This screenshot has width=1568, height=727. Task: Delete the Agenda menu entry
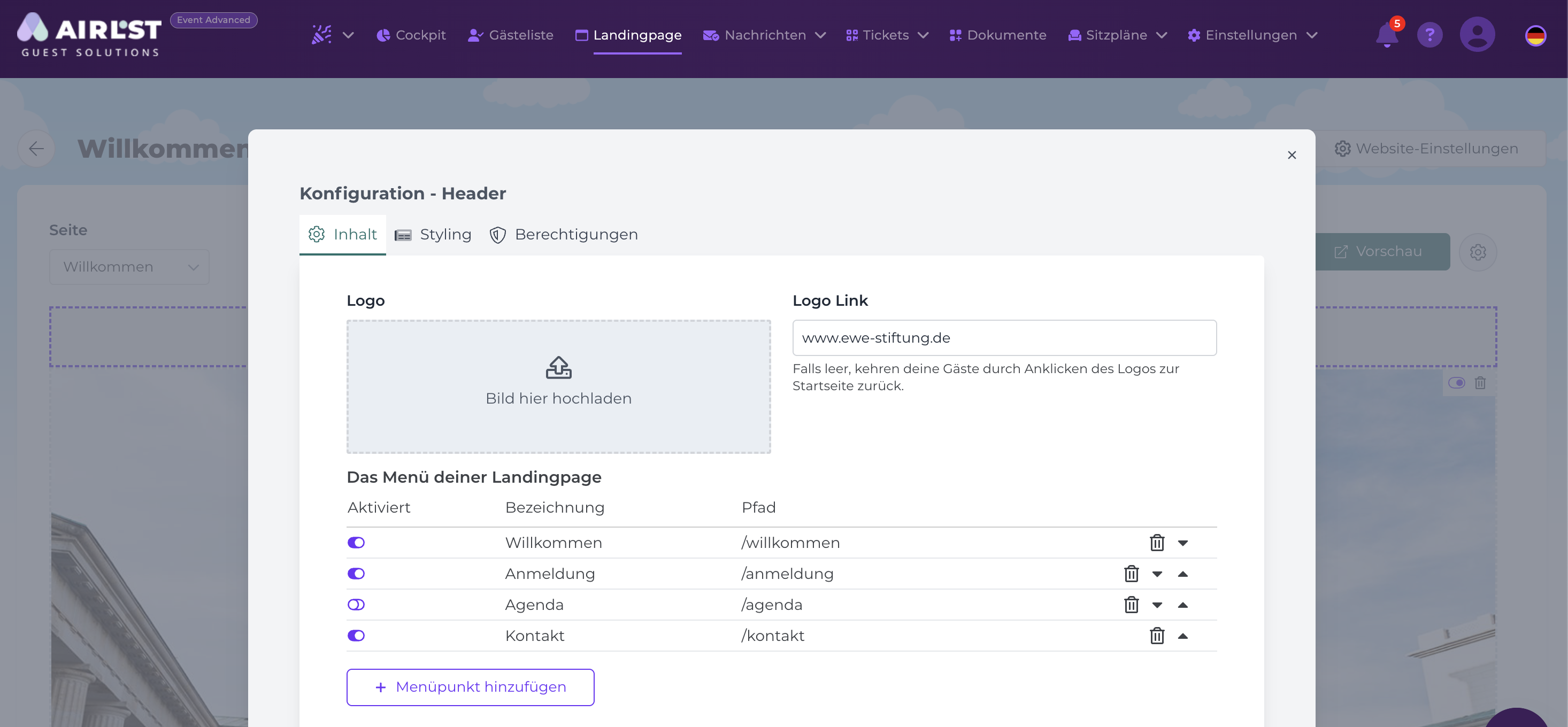point(1131,605)
